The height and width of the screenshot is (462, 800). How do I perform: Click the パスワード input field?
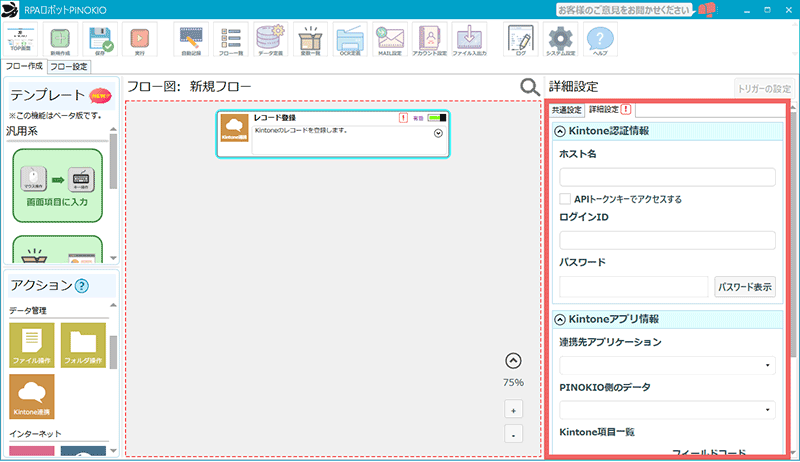[634, 287]
